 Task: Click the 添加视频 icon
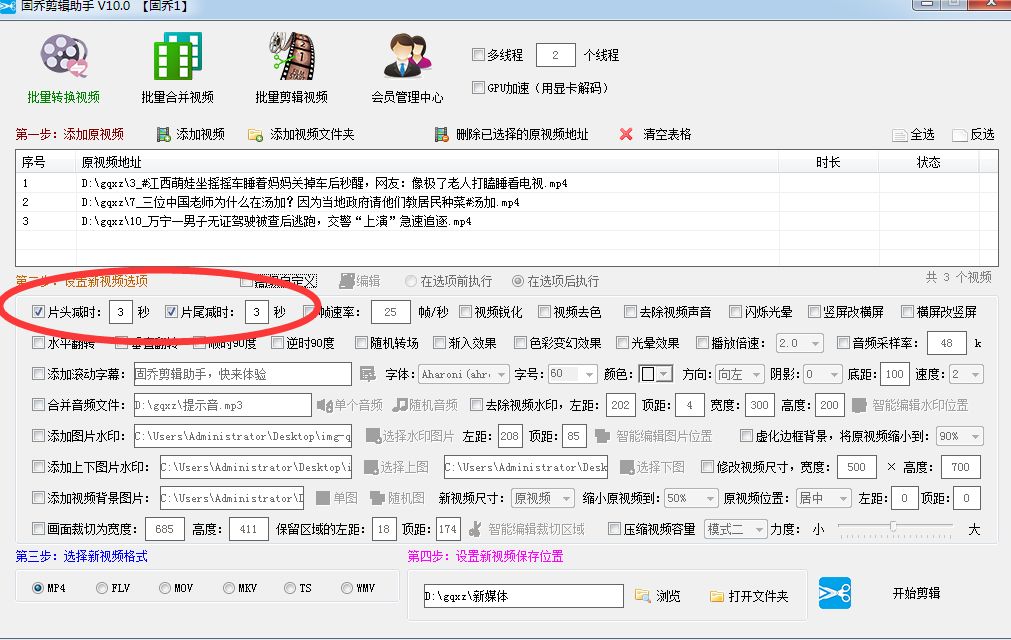(x=164, y=135)
